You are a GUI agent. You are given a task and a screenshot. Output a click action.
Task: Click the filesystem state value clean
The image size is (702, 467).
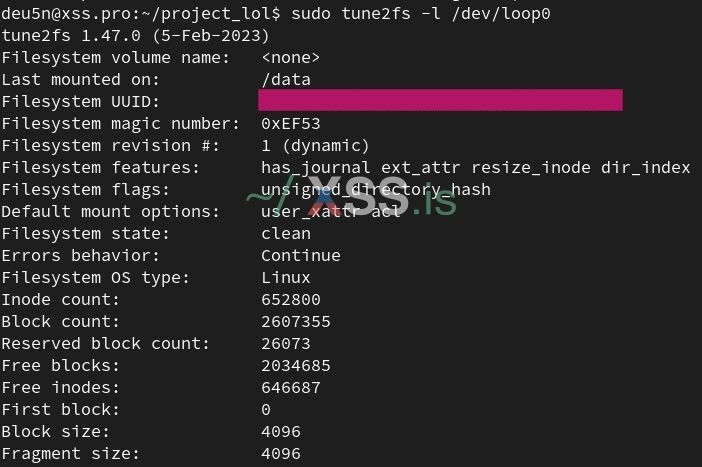[285, 233]
